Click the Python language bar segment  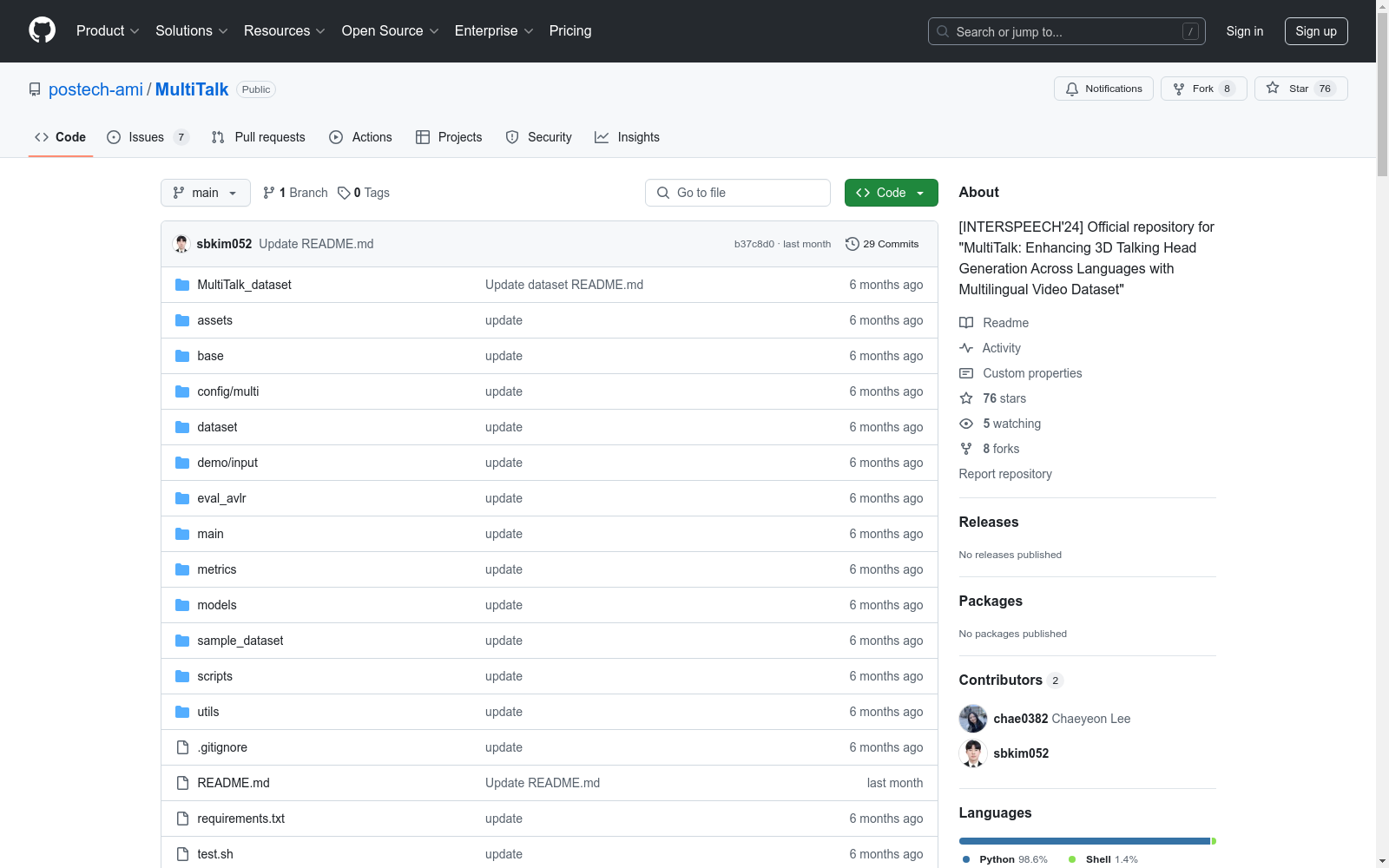(x=1084, y=841)
